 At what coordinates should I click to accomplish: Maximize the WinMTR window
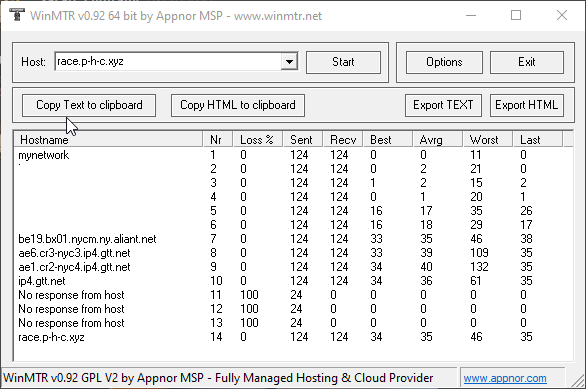click(x=516, y=15)
